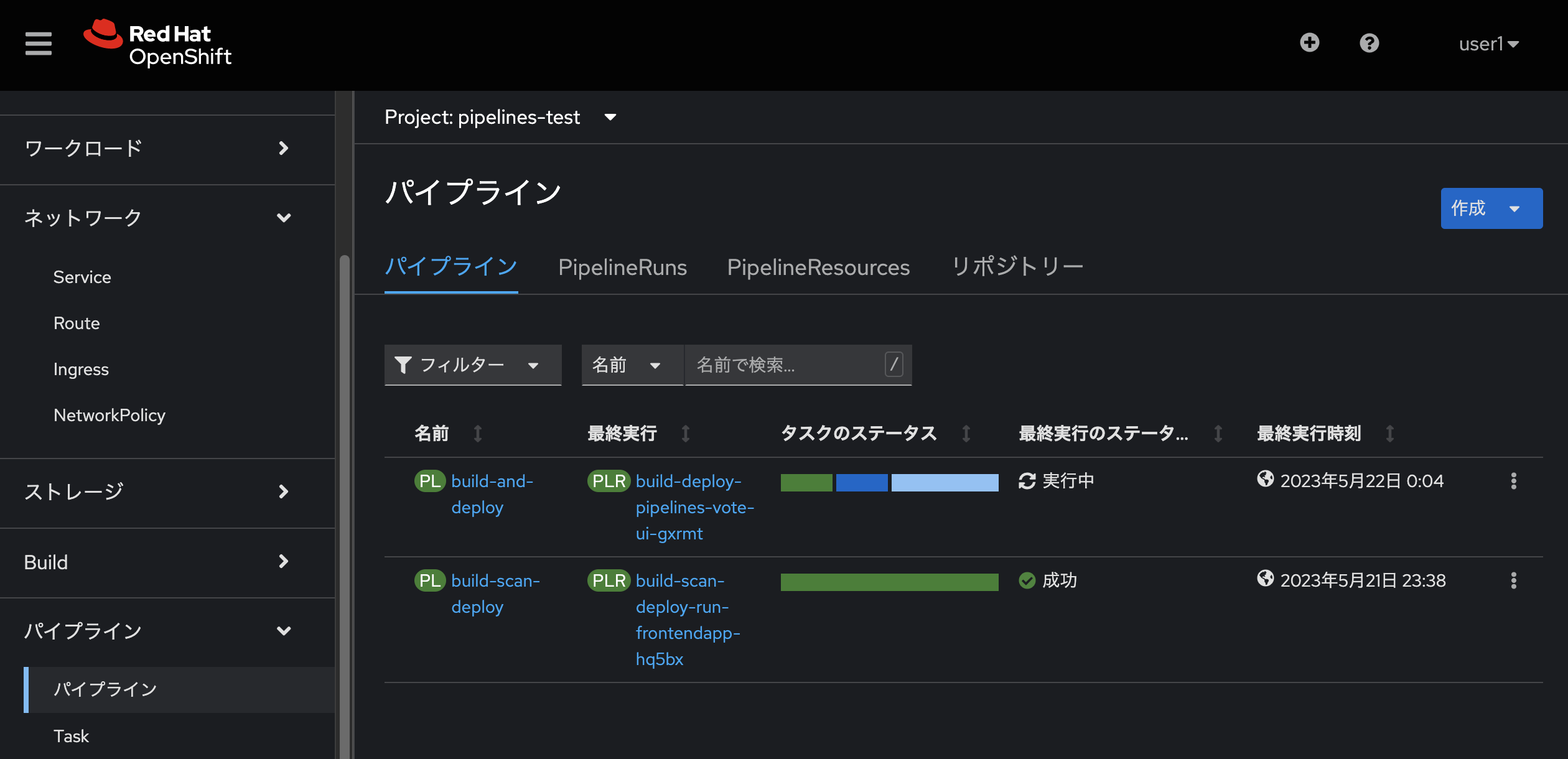1568x759 pixels.
Task: Switch to the PipelineResources tab
Action: (818, 268)
